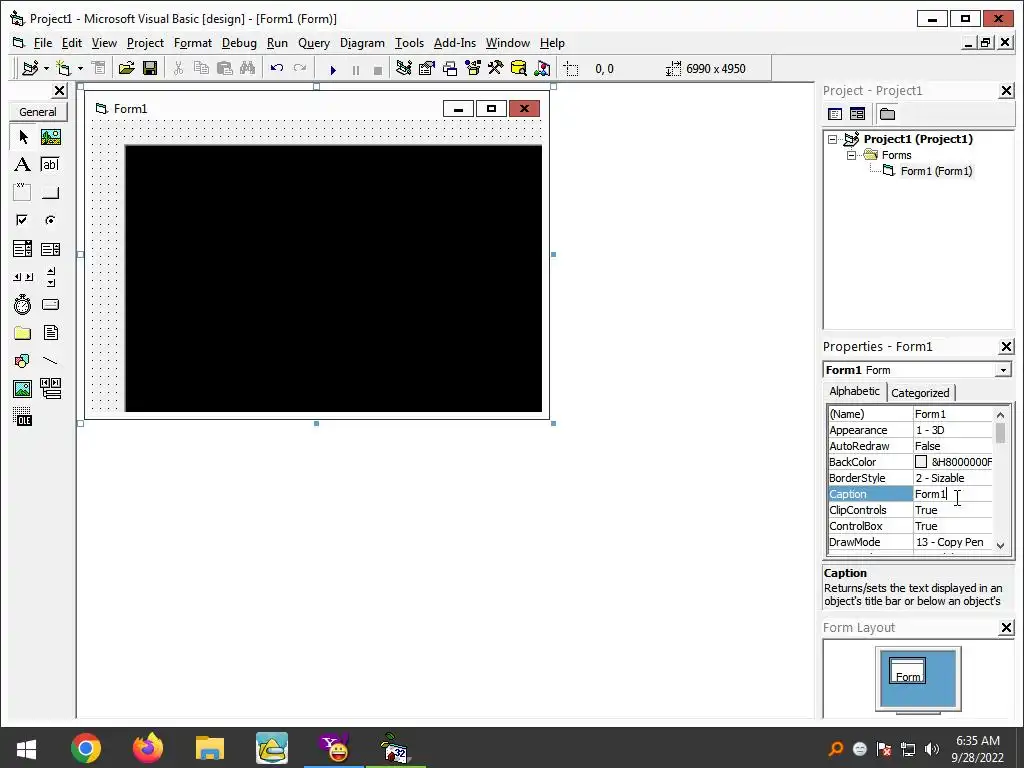
Task: Open Firefox from the taskbar
Action: coord(148,748)
